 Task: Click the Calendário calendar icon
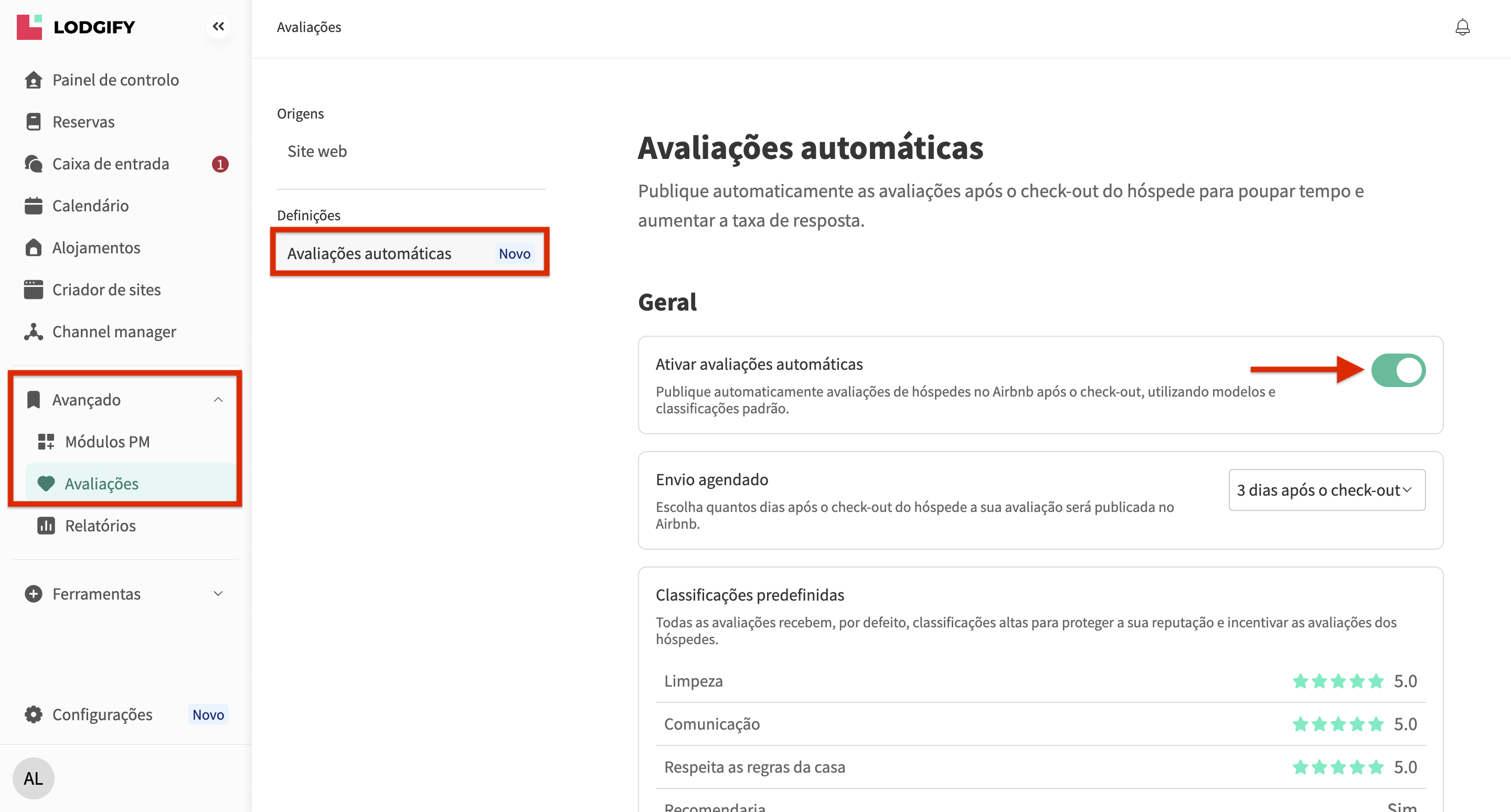34,206
